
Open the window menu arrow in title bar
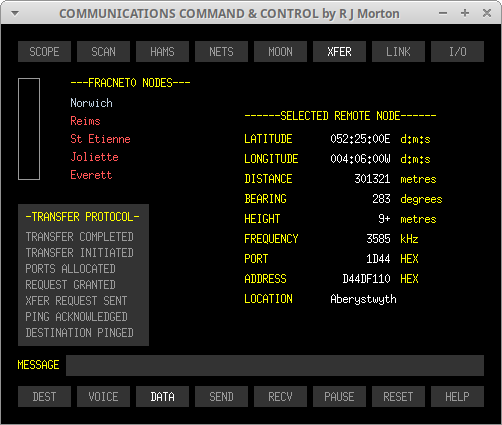(x=15, y=14)
